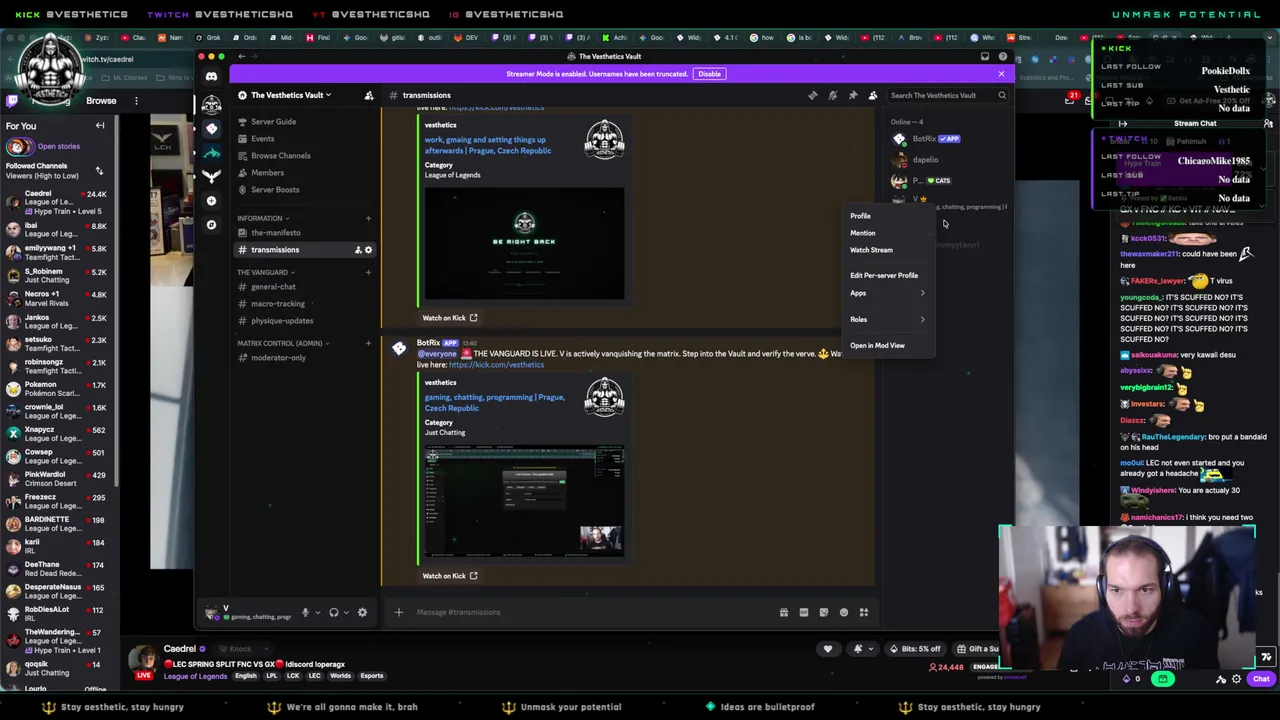Collapse MATRIX CONTROL (ADMIN) category

tap(283, 343)
